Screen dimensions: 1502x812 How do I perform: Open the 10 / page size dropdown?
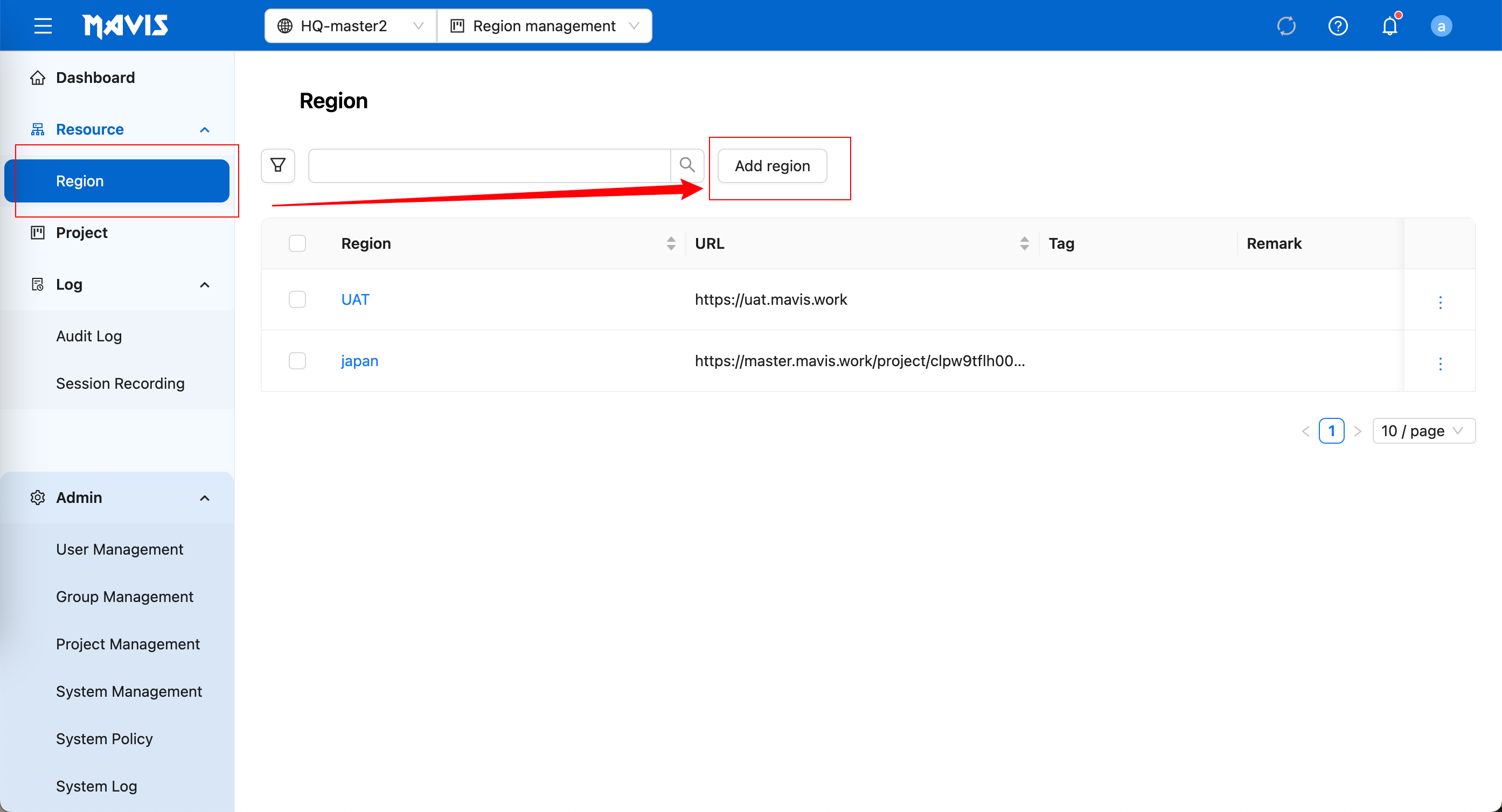[1424, 431]
